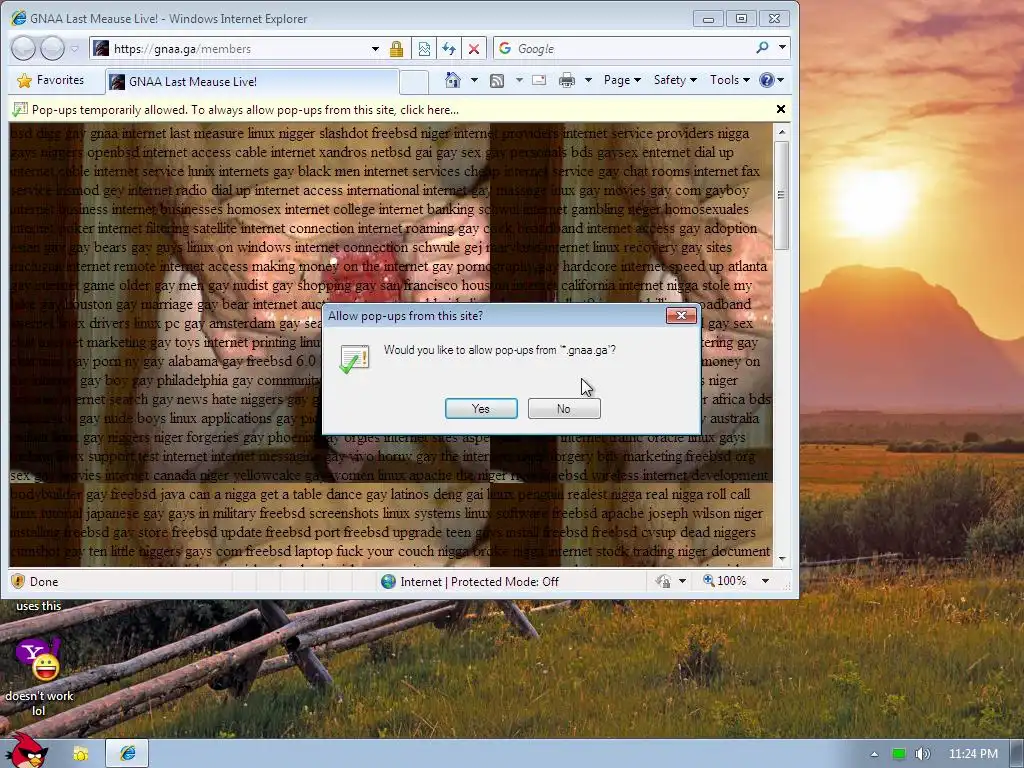Click the 100% zoom level button
The image size is (1024, 768).
point(725,581)
